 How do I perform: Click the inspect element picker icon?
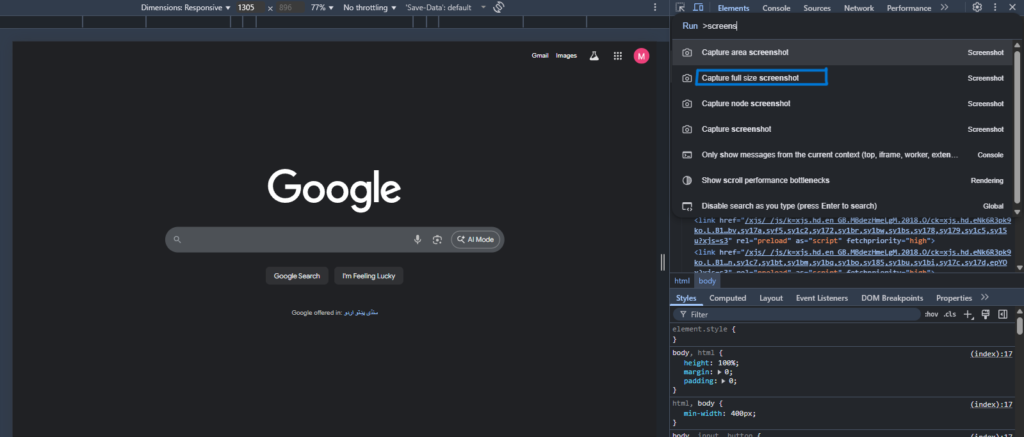[680, 8]
